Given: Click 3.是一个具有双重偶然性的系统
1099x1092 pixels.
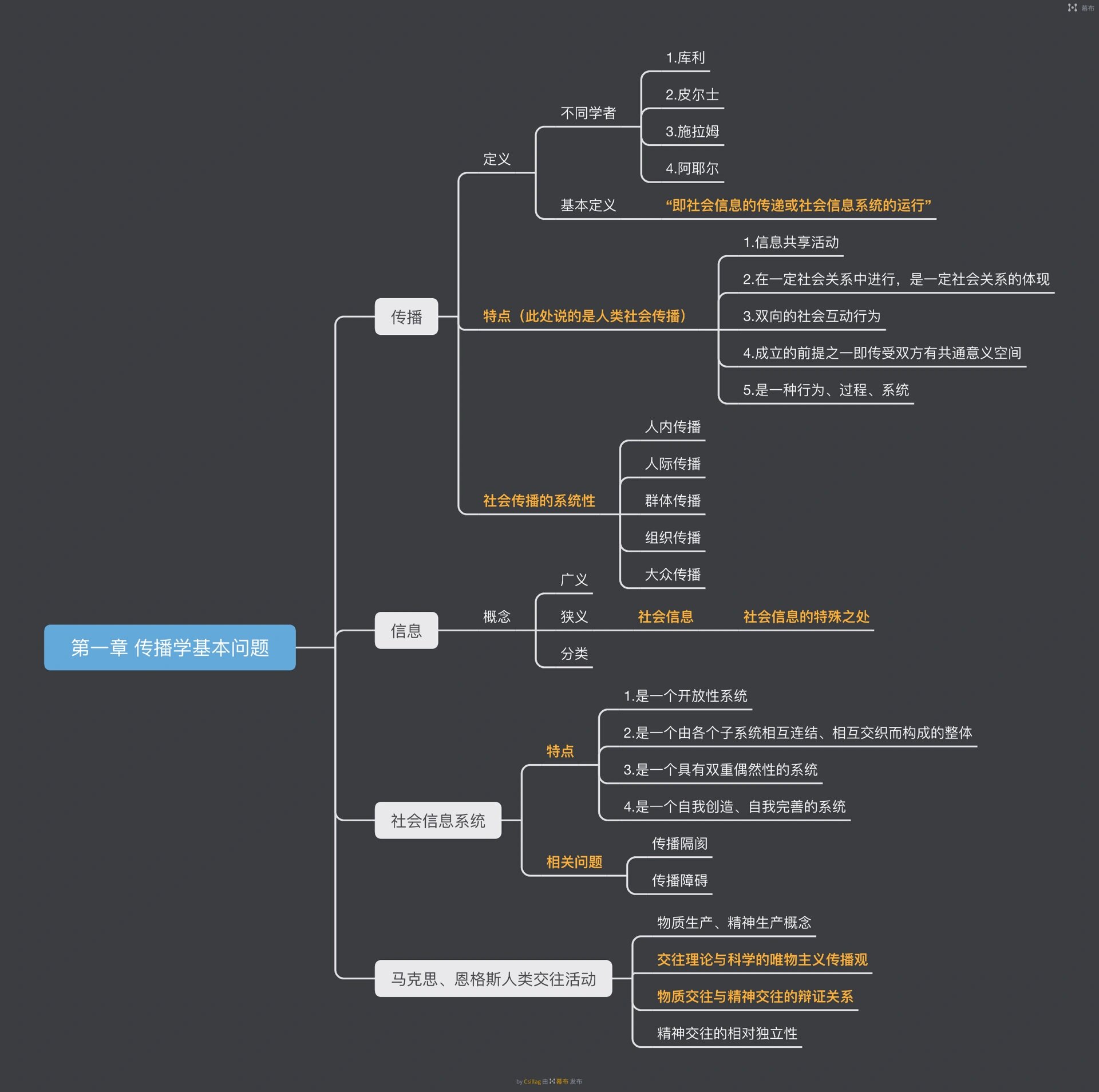Looking at the screenshot, I should coord(720,770).
